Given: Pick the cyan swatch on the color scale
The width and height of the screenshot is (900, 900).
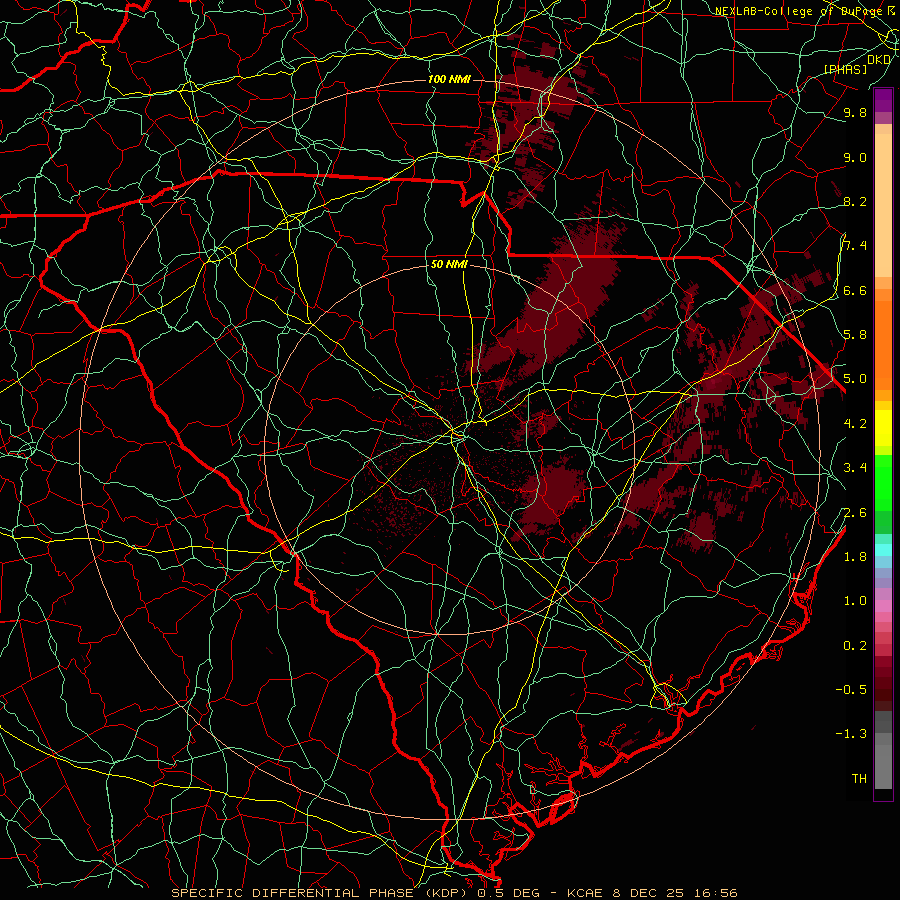Looking at the screenshot, I should tap(883, 550).
